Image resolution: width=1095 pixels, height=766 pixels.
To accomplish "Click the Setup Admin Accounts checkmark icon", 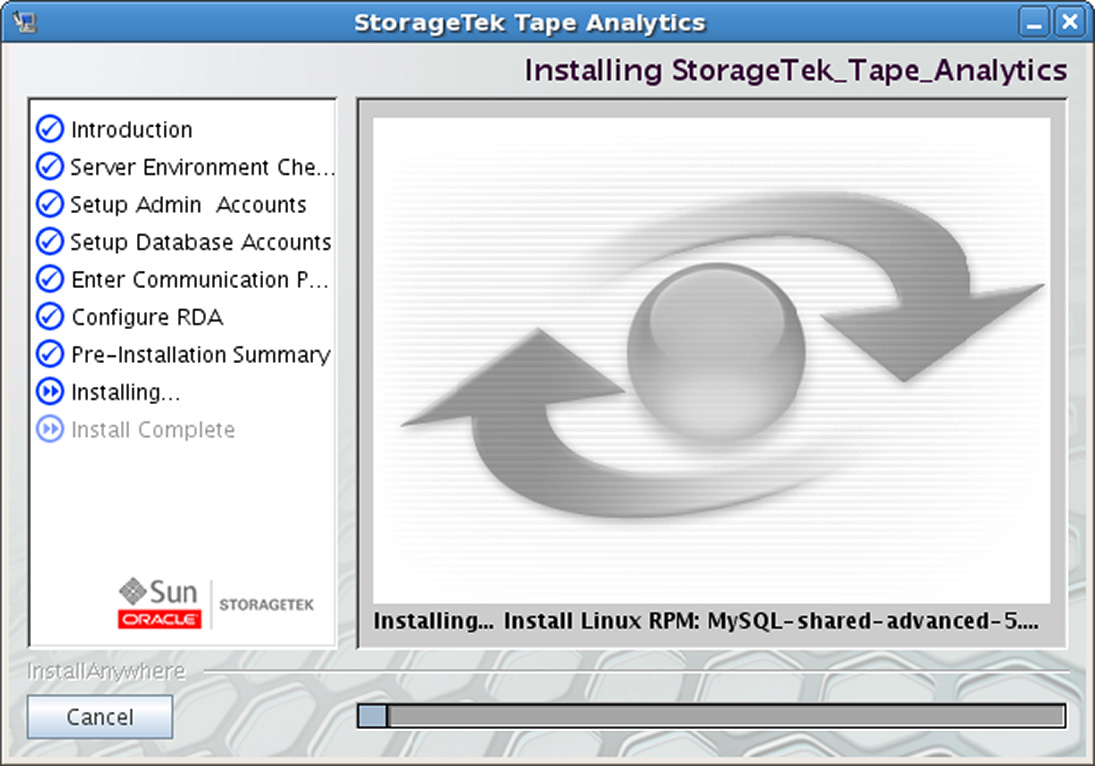I will (50, 203).
